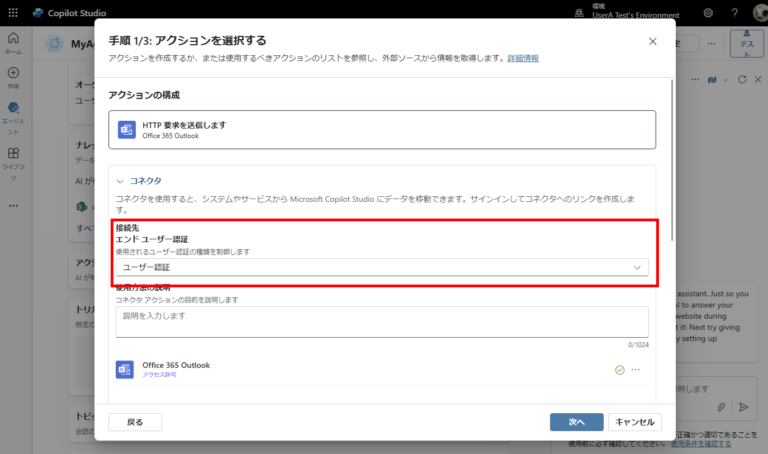Click the Create plus icon in sidebar
The width and height of the screenshot is (768, 454).
coord(13,73)
